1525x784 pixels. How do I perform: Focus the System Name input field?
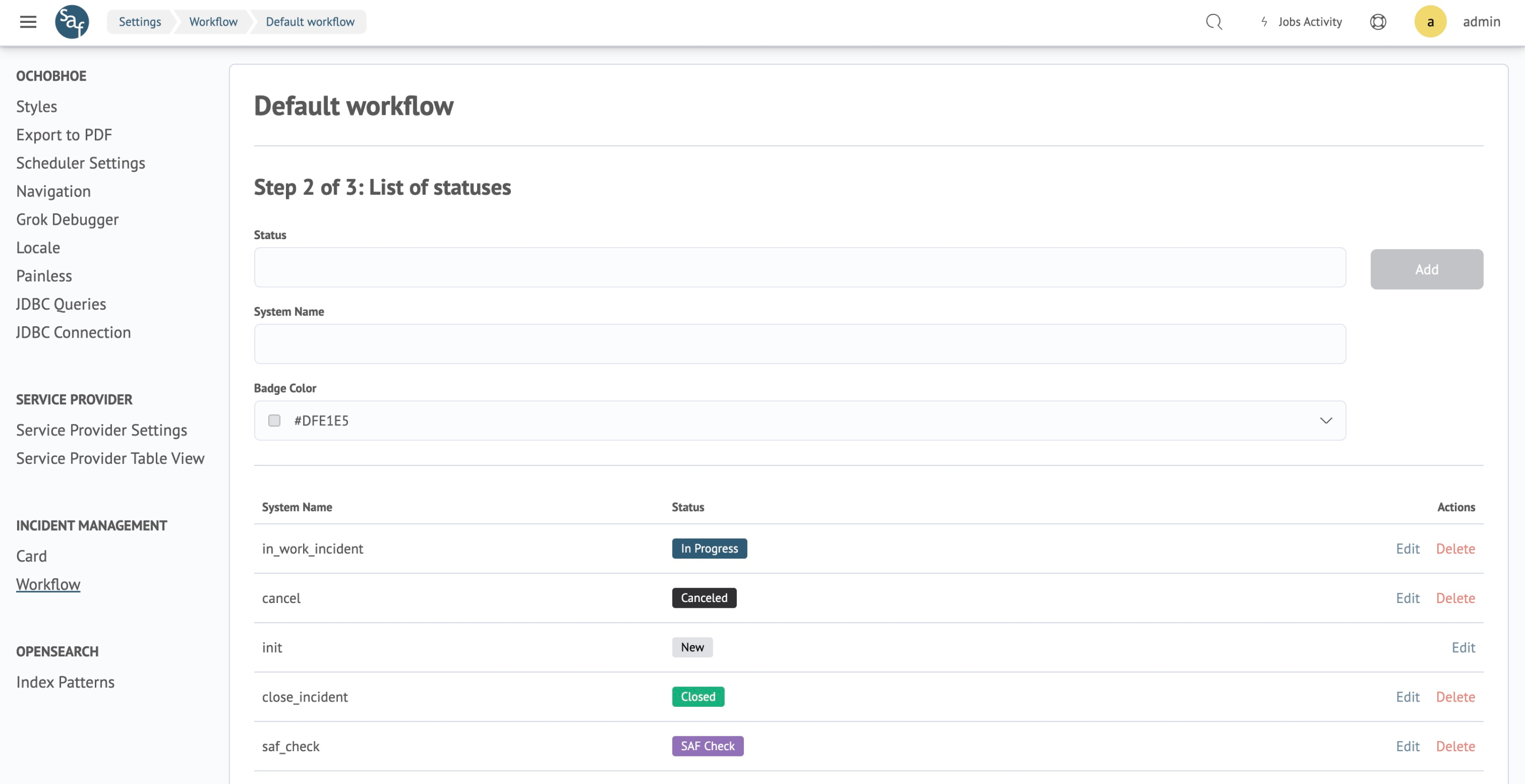point(799,344)
